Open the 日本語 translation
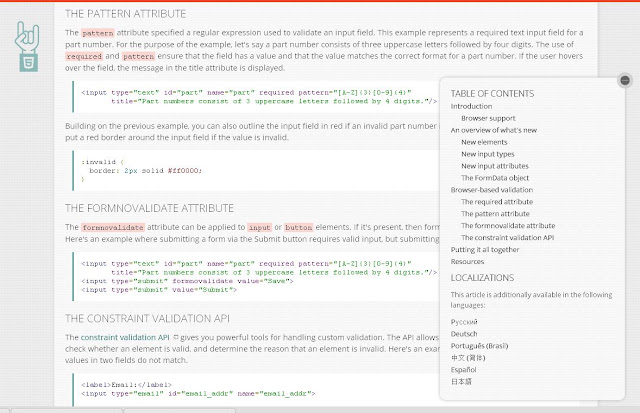 (x=461, y=382)
